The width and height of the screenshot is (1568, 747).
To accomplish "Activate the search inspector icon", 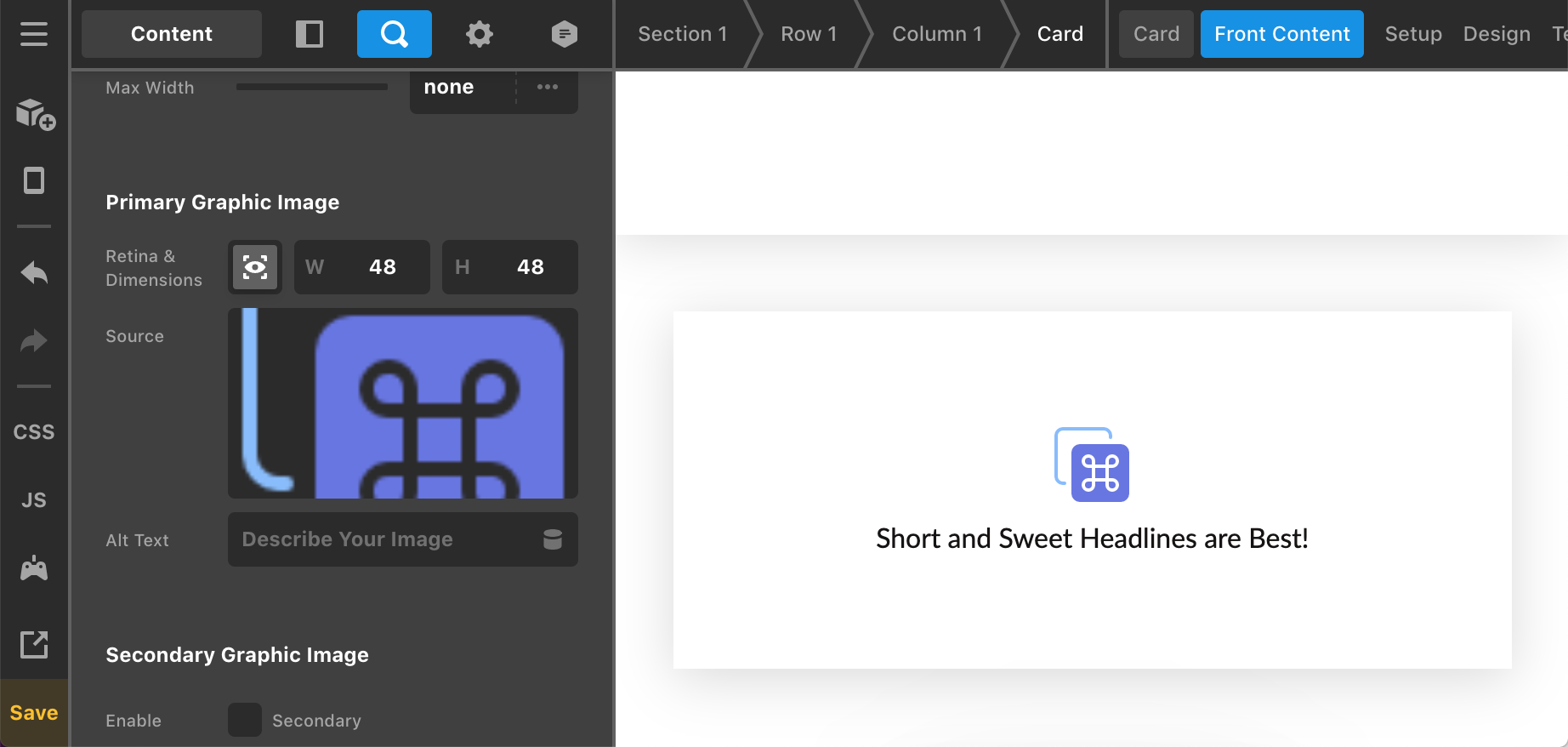I will pos(395,34).
